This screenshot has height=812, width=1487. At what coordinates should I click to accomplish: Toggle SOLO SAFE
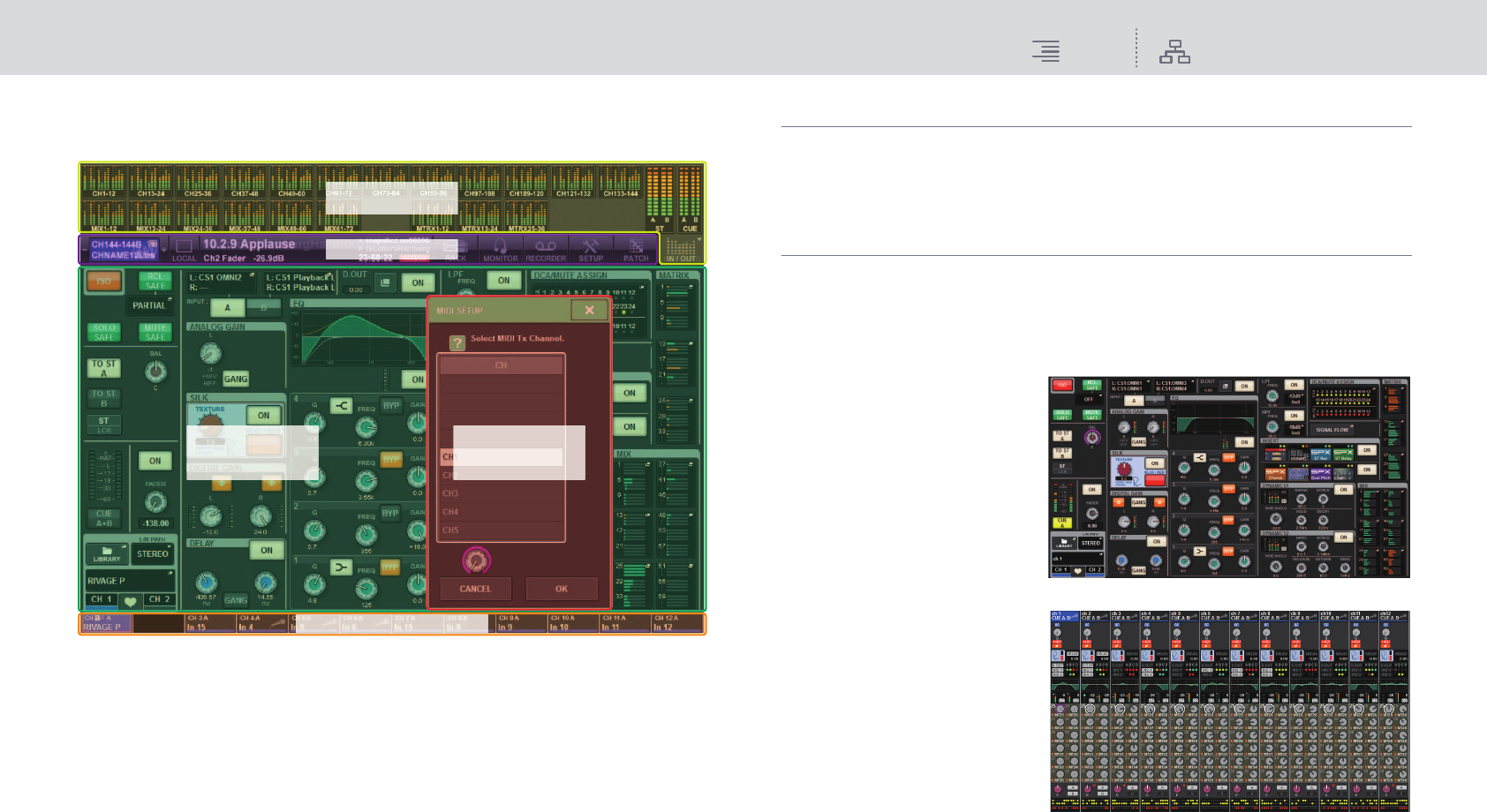pyautogui.click(x=104, y=332)
